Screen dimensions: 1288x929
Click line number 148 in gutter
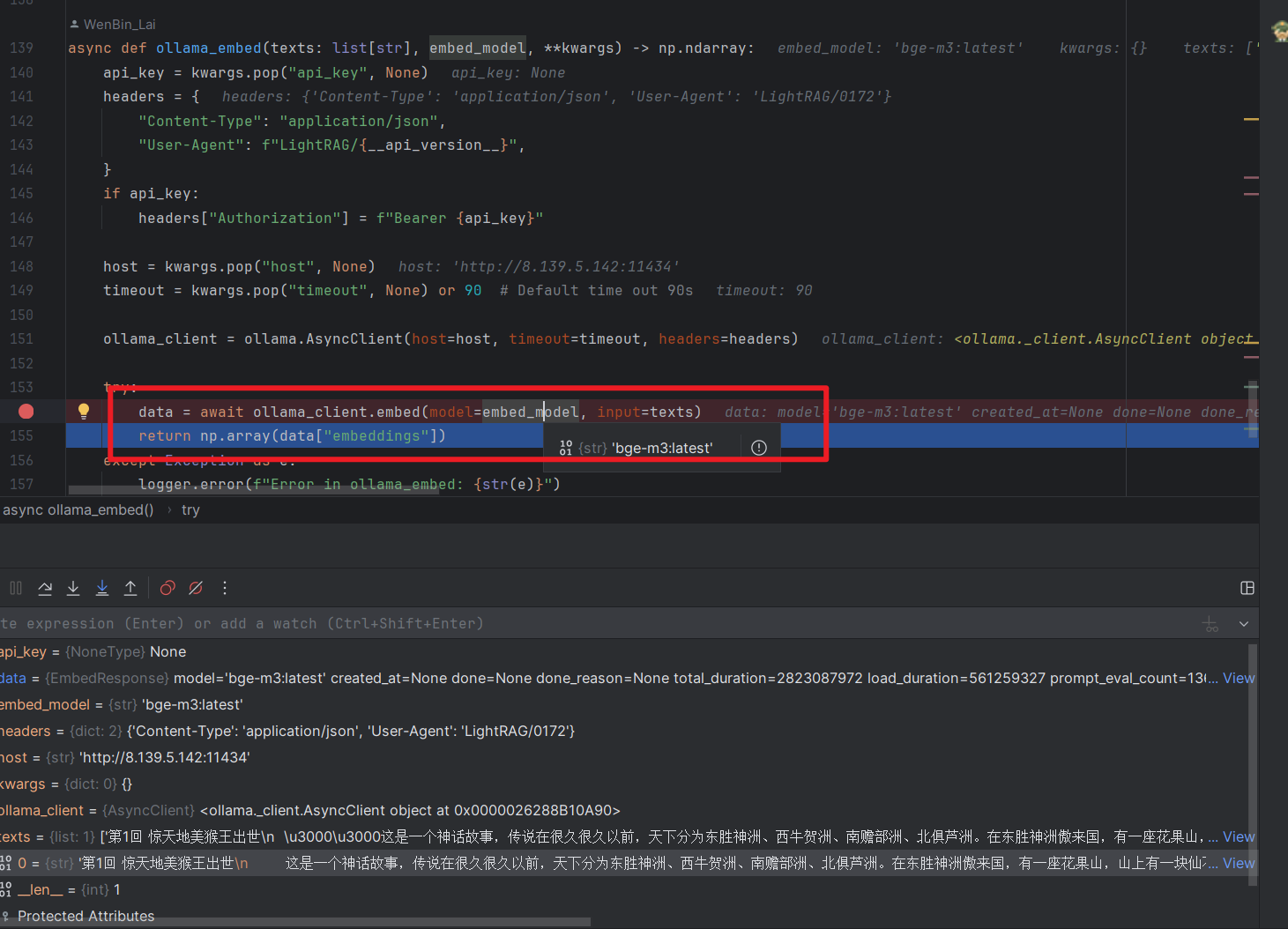21,266
